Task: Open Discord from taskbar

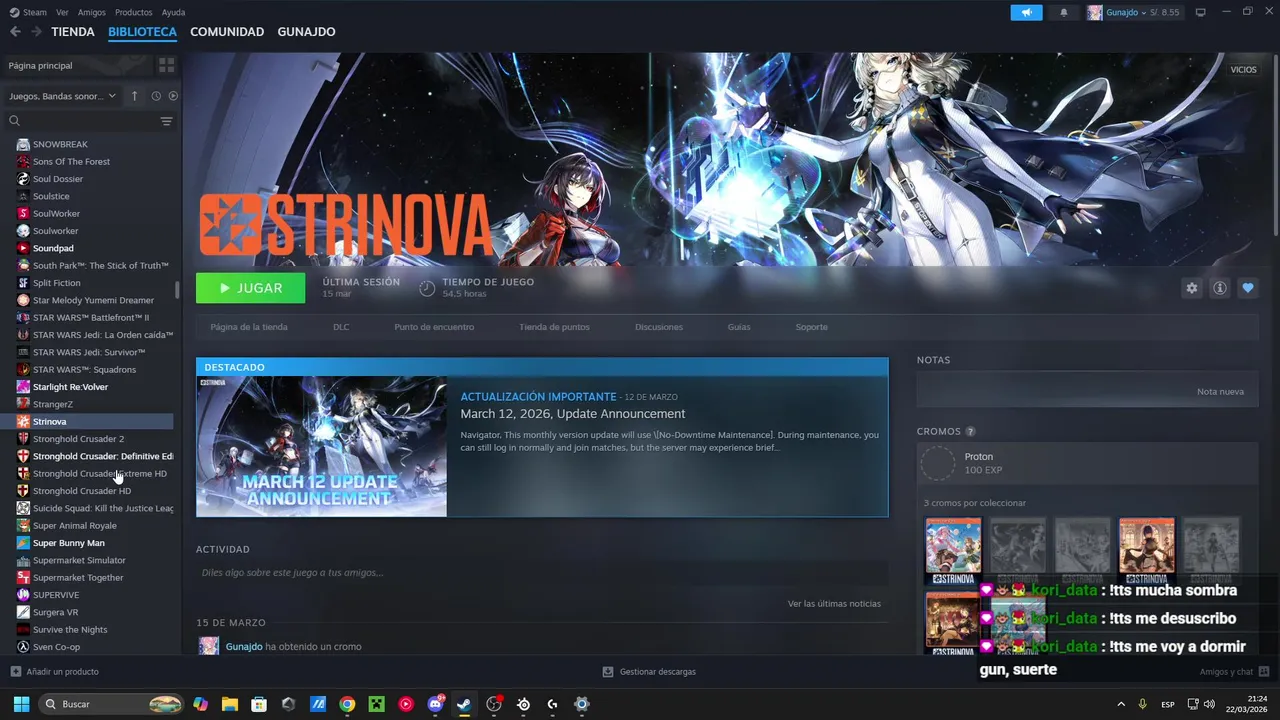Action: tap(435, 704)
